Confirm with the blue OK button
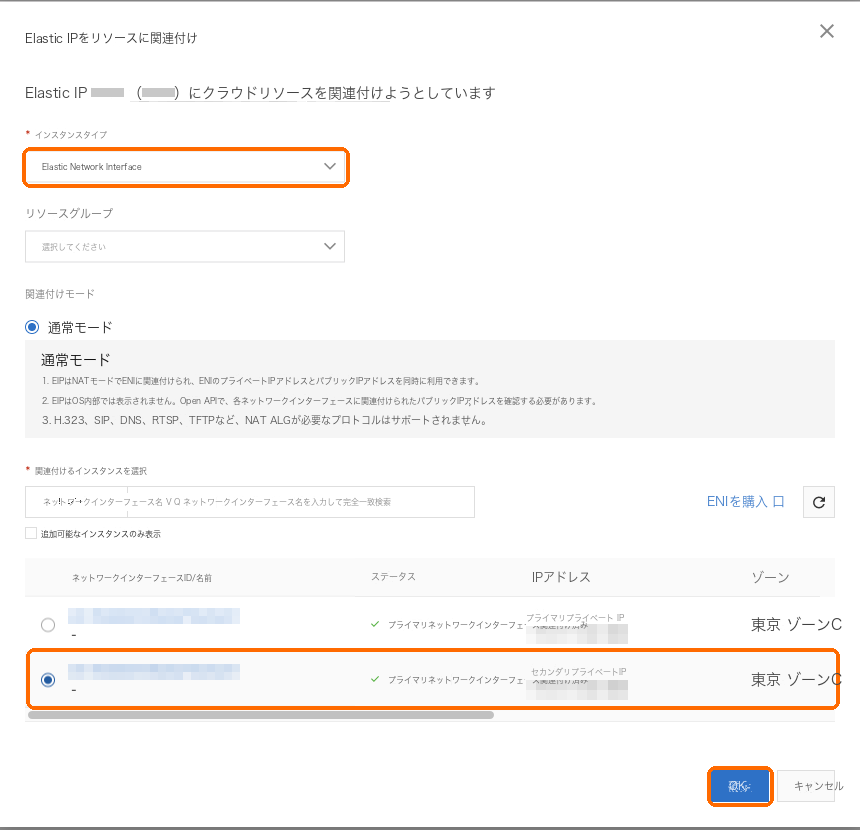860x830 pixels. click(x=740, y=786)
